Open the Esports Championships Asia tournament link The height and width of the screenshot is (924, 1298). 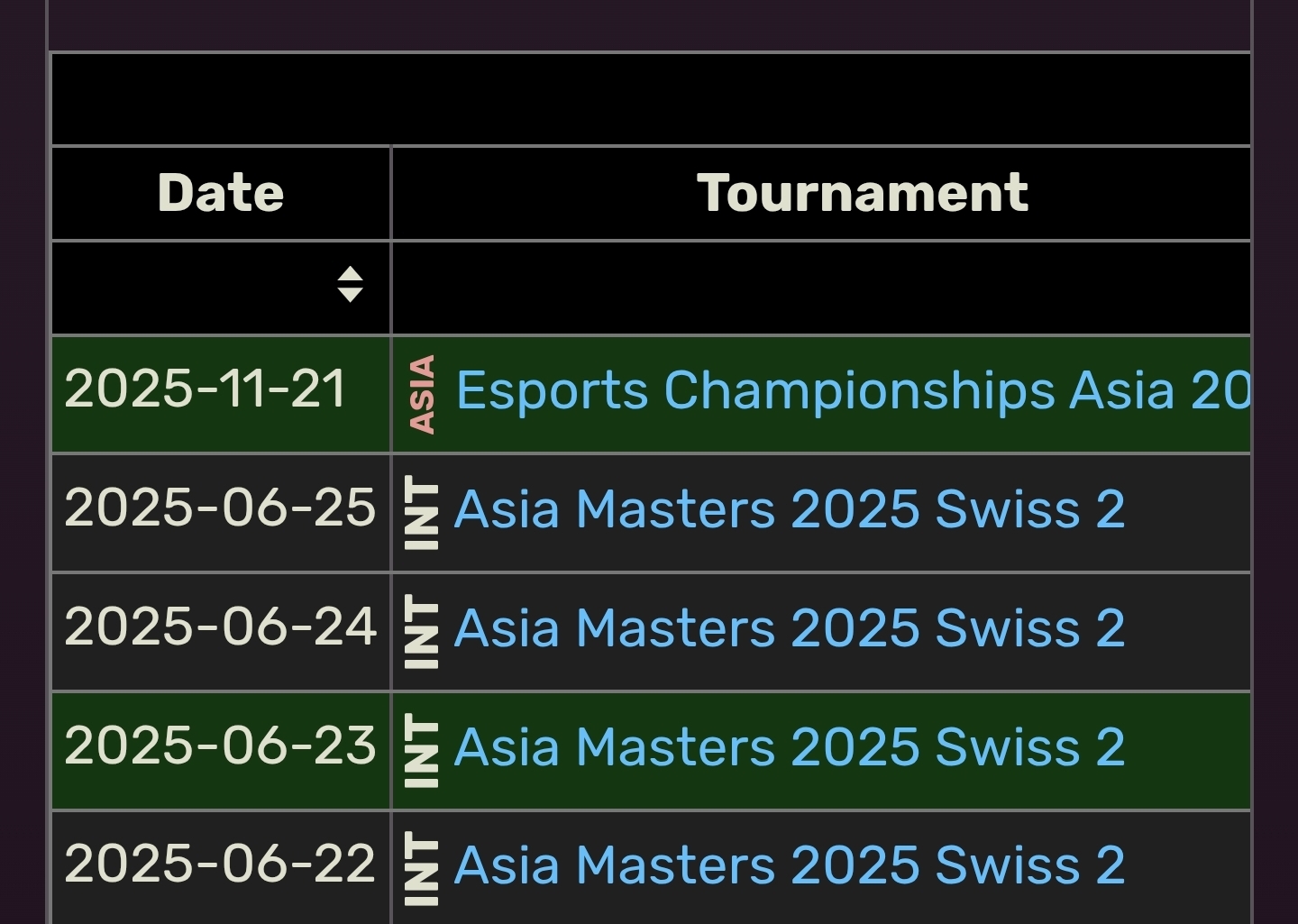852,391
